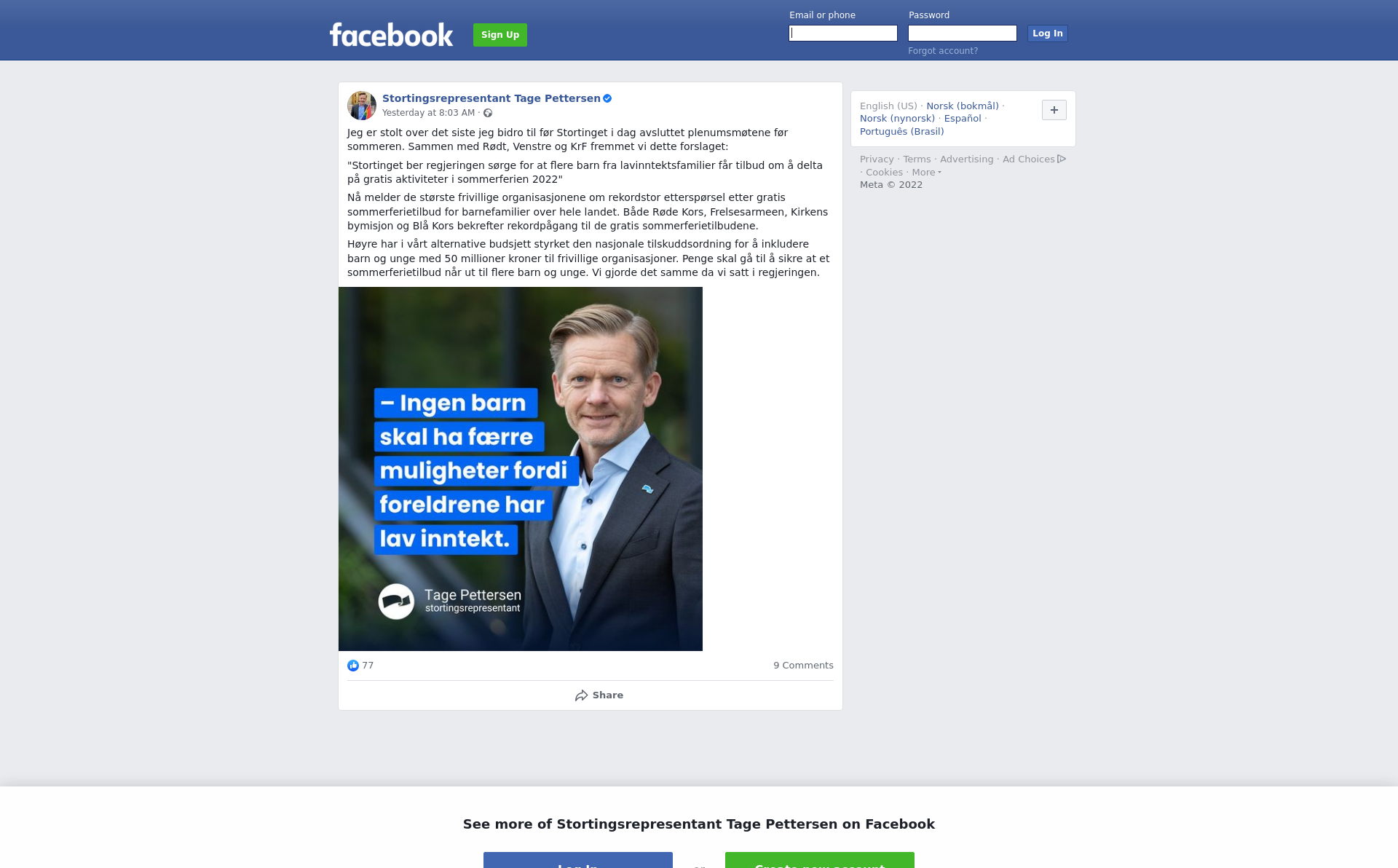Click the Facebook logo

pyautogui.click(x=391, y=34)
